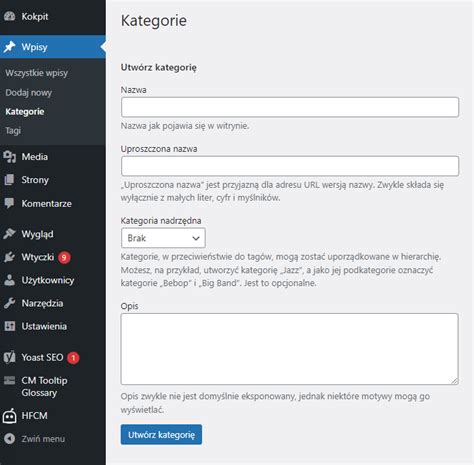Click the Kokpit dashboard icon

coord(10,16)
